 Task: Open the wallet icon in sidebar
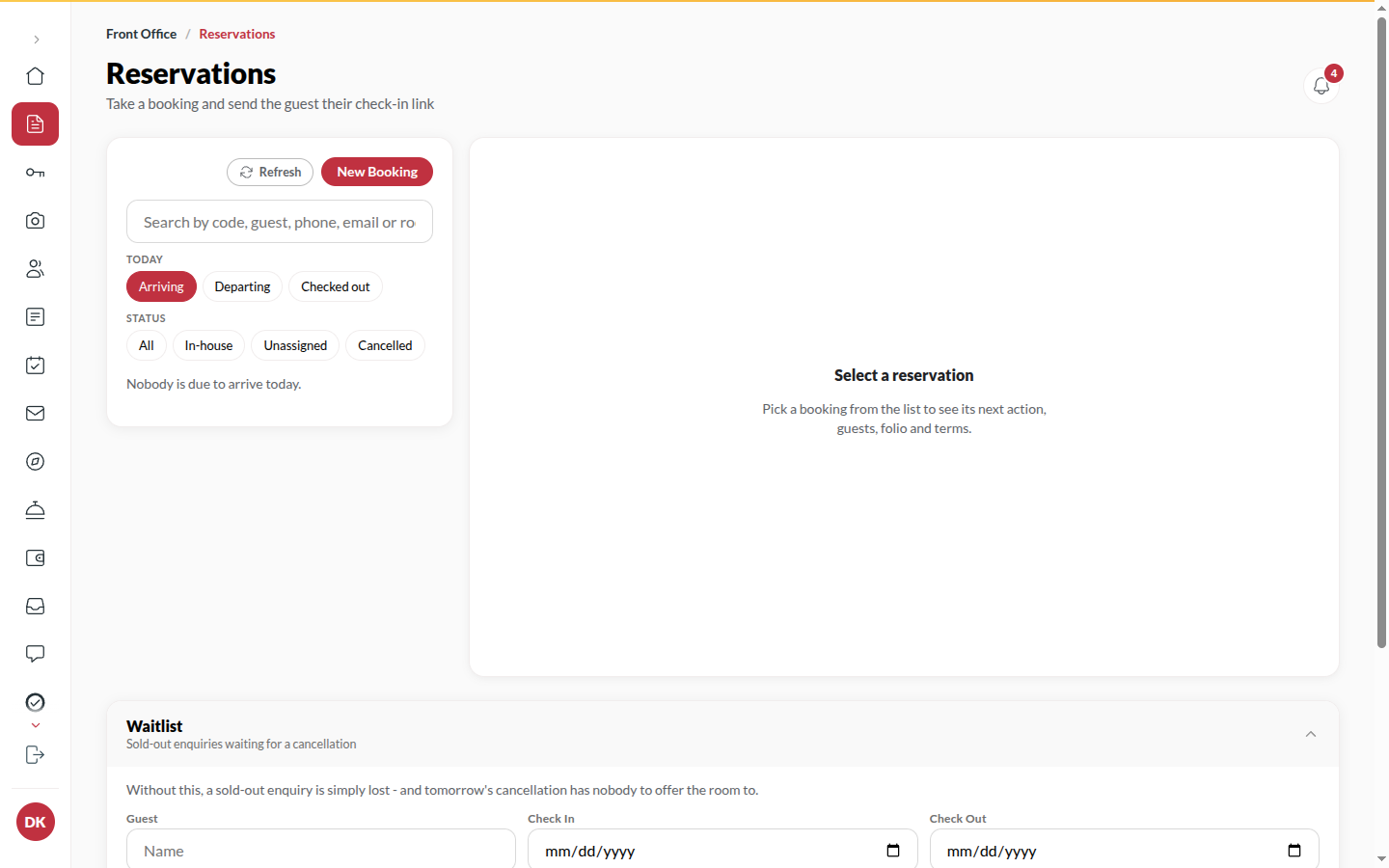(x=35, y=558)
